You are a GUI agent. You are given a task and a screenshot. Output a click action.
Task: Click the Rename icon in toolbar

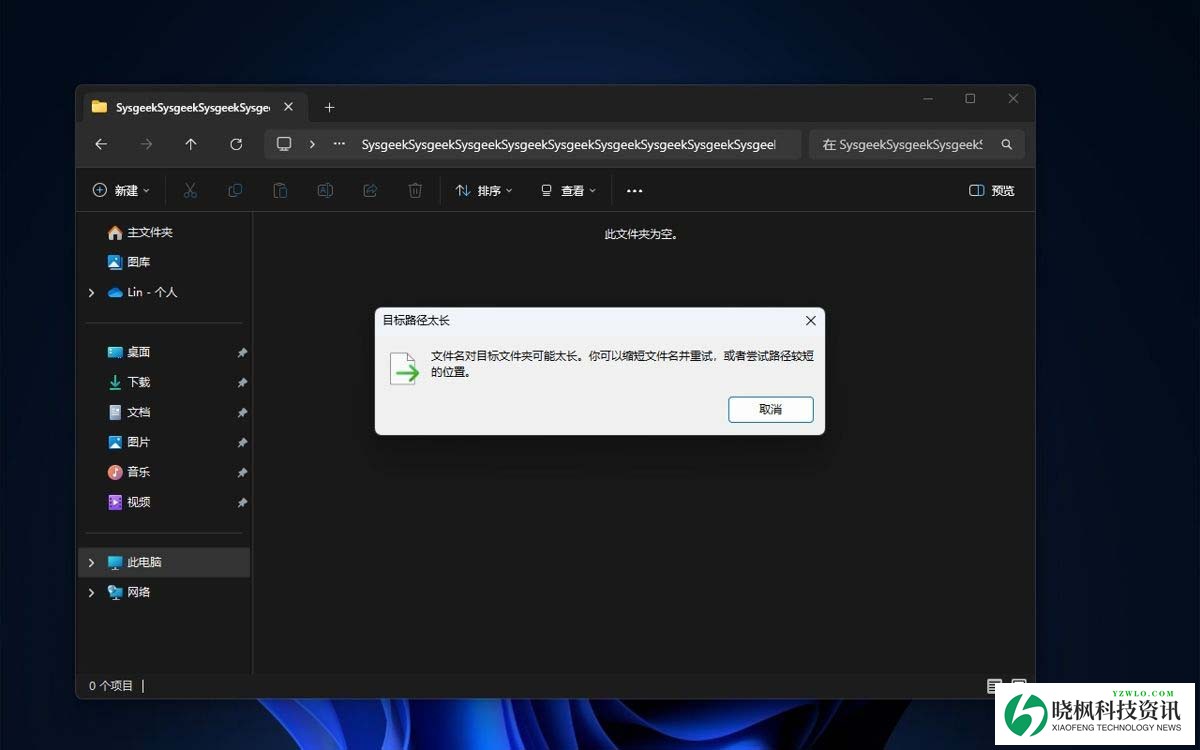[x=325, y=190]
